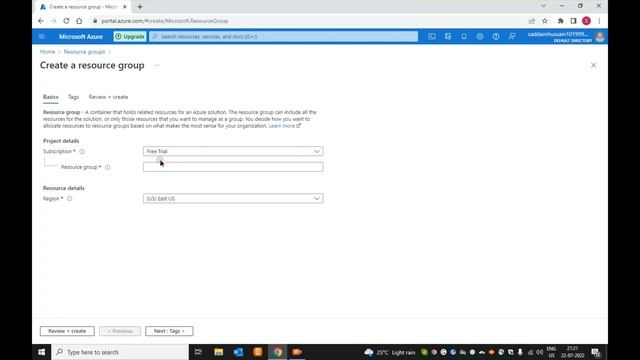640x360 pixels.
Task: Click the ENG US language indicator
Action: pos(551,352)
